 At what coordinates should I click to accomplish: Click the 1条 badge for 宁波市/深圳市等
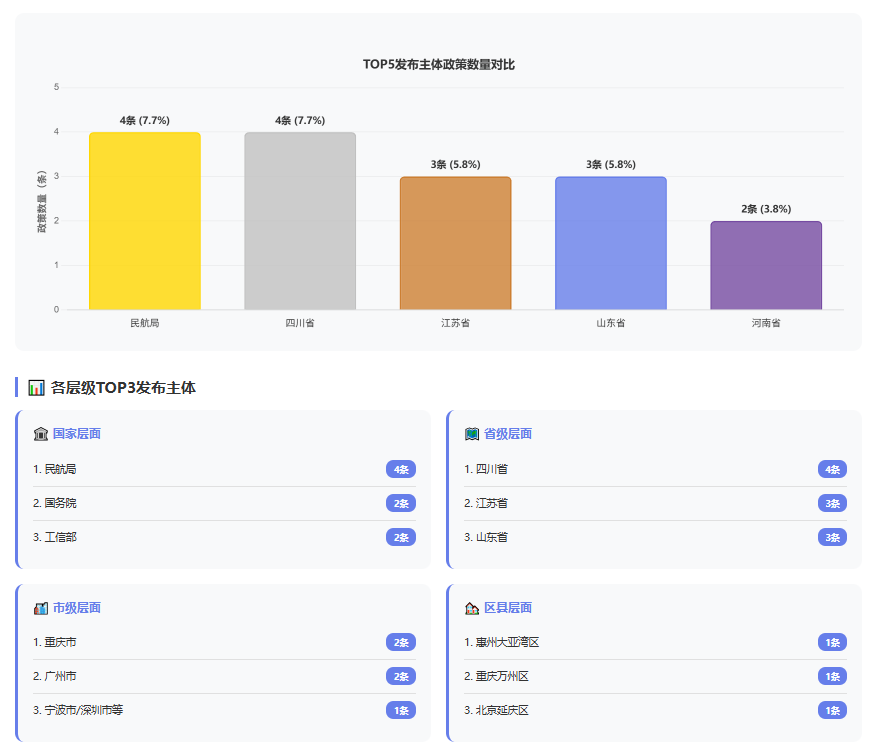tap(401, 710)
